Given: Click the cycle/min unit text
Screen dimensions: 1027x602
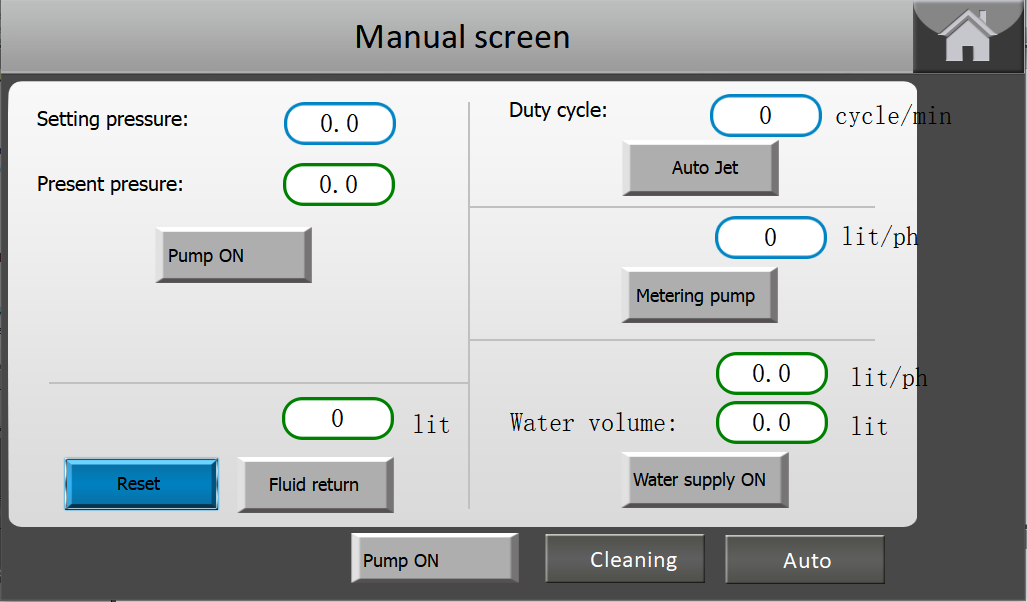Looking at the screenshot, I should pos(893,117).
